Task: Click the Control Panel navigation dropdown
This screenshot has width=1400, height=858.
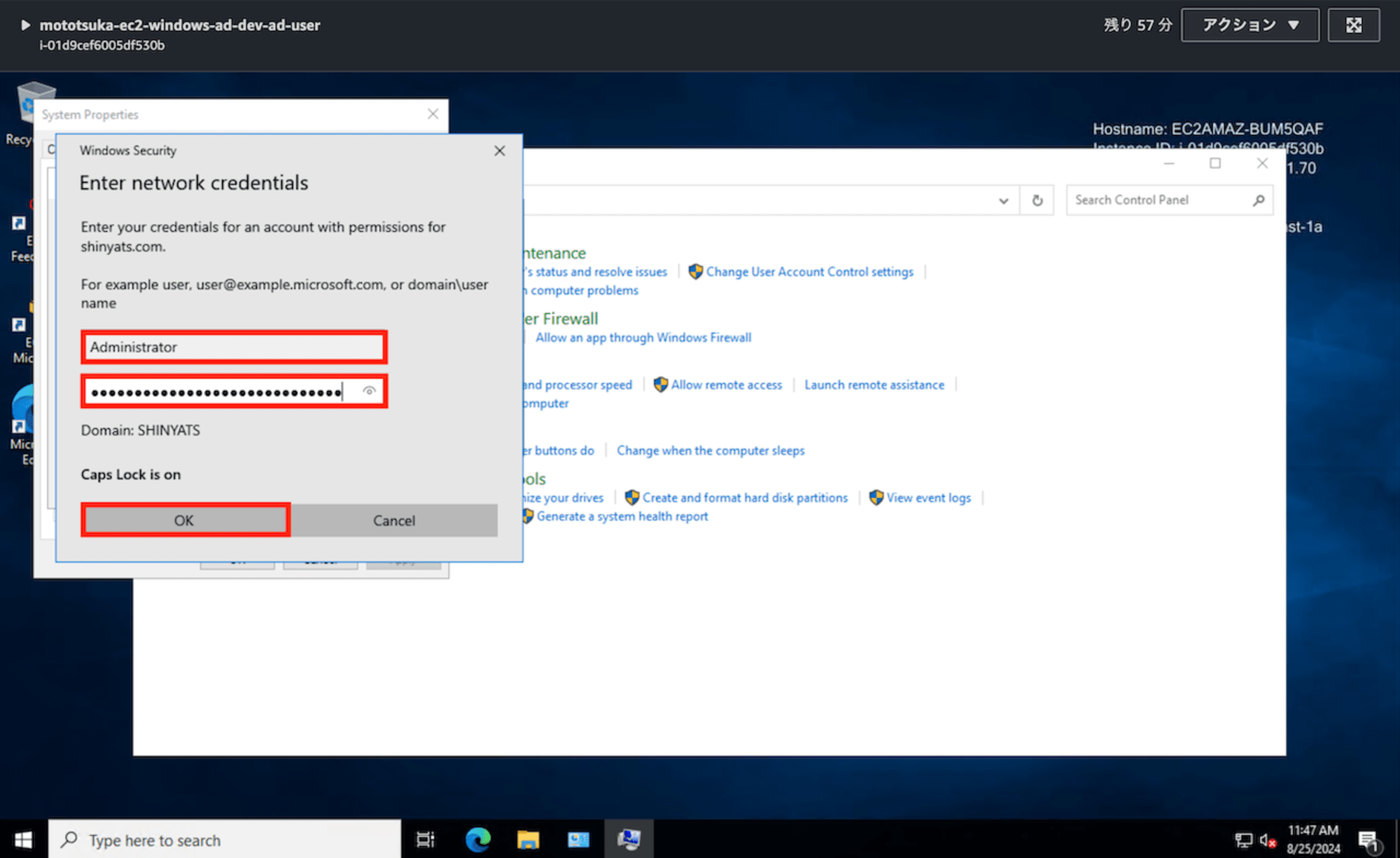Action: tap(1005, 199)
